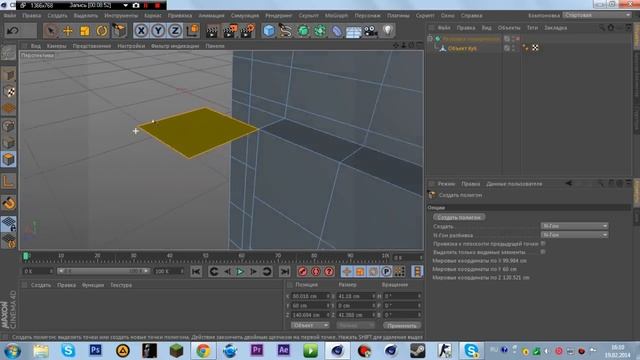Image resolution: width=640 pixels, height=360 pixels.
Task: Open the layout dropdown showing Стартовая
Action: 597,15
